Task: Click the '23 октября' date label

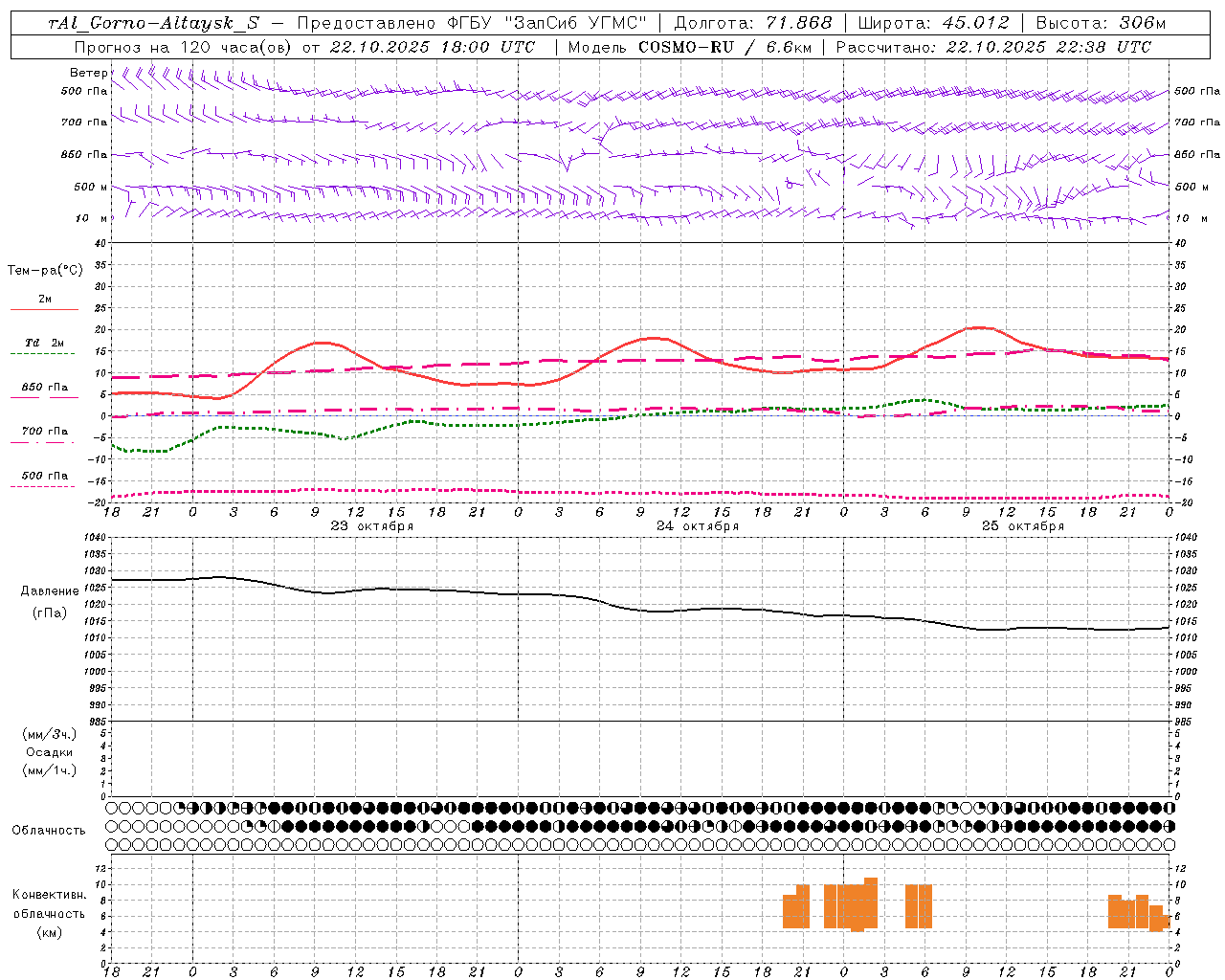Action: [372, 525]
